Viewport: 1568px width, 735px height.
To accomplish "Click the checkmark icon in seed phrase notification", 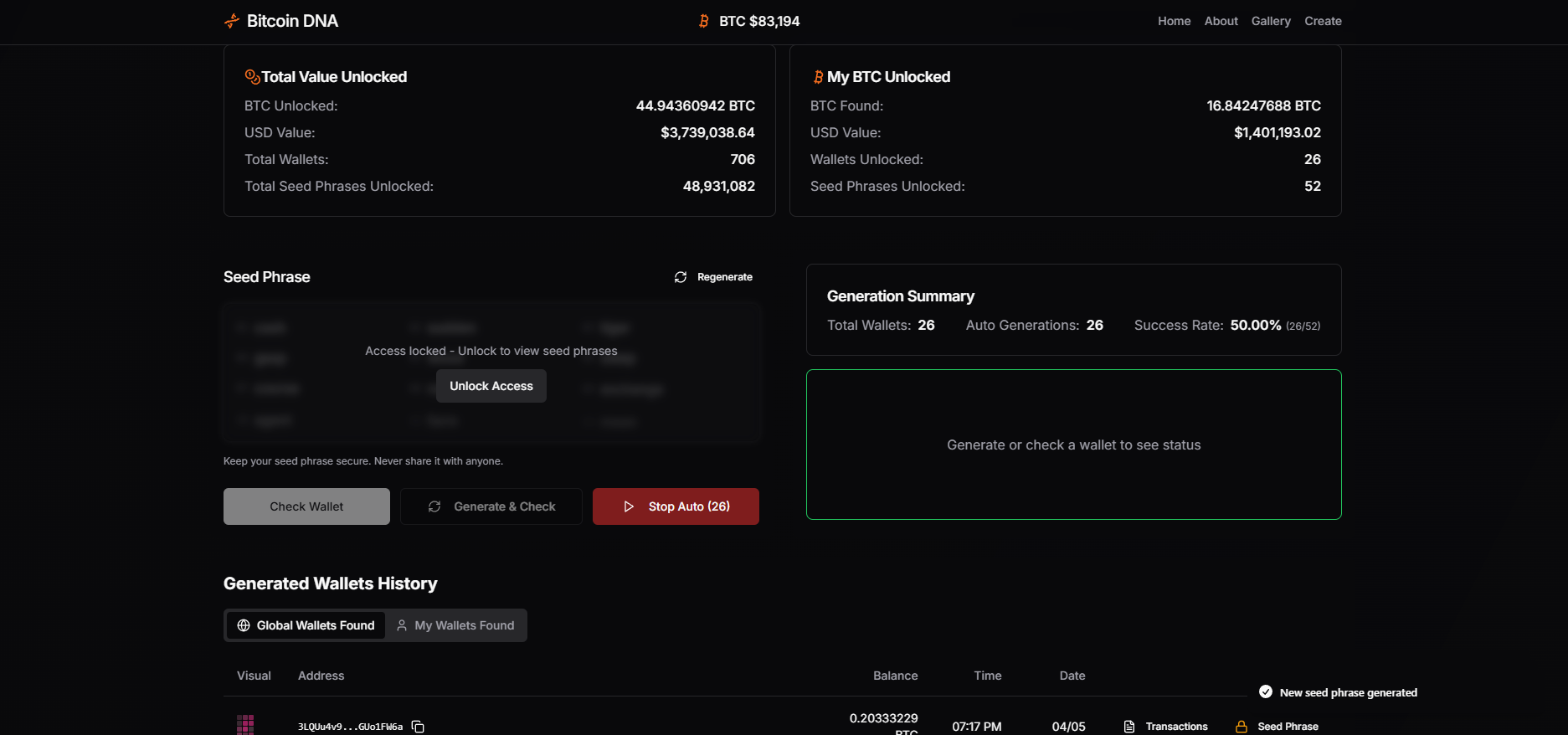I will pos(1266,691).
